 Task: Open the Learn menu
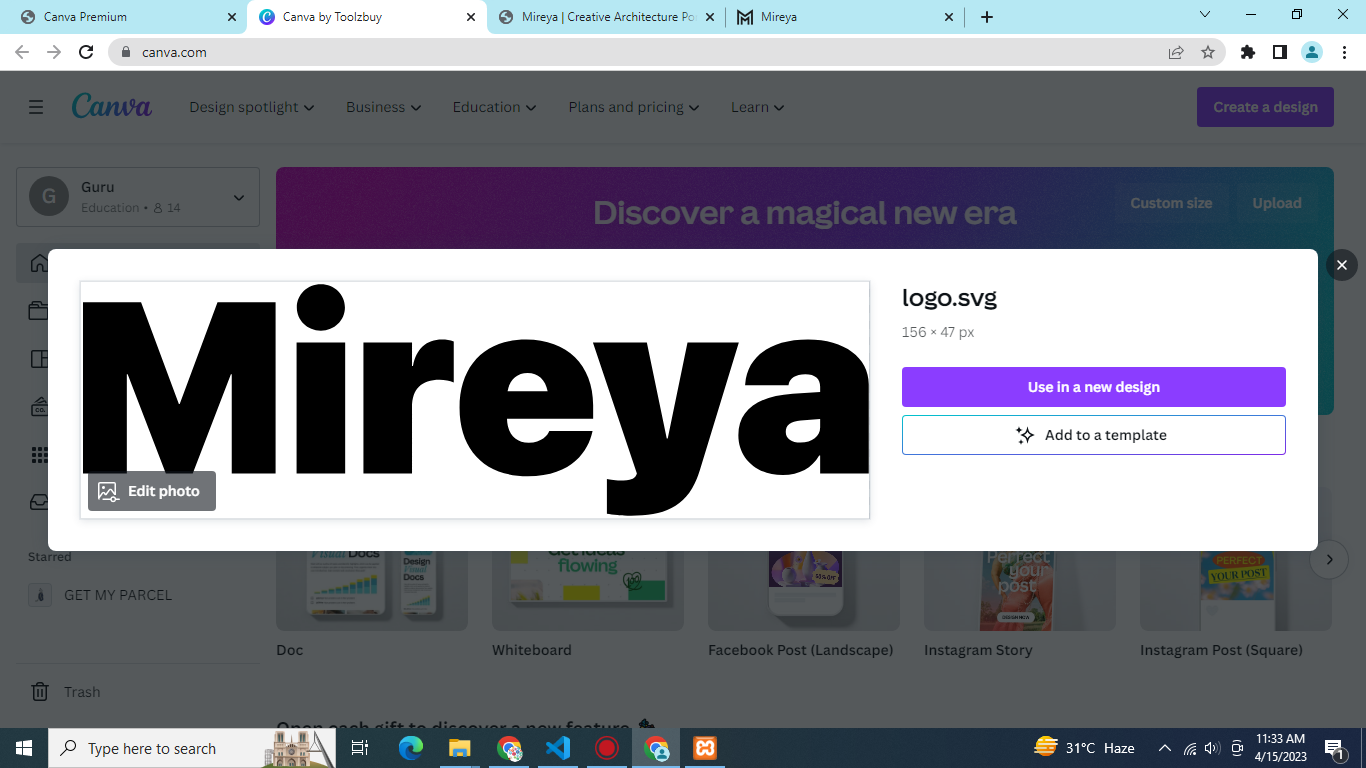pyautogui.click(x=757, y=107)
